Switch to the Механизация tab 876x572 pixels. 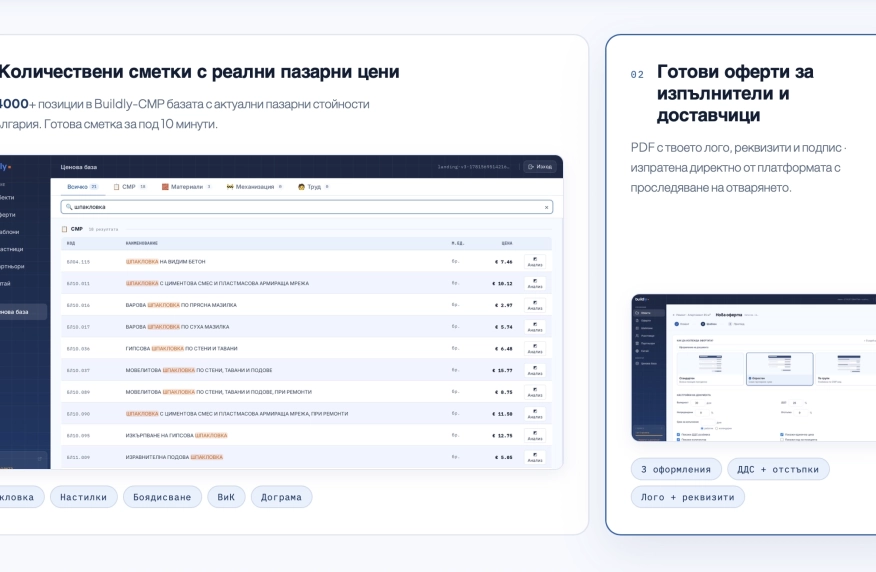click(254, 187)
